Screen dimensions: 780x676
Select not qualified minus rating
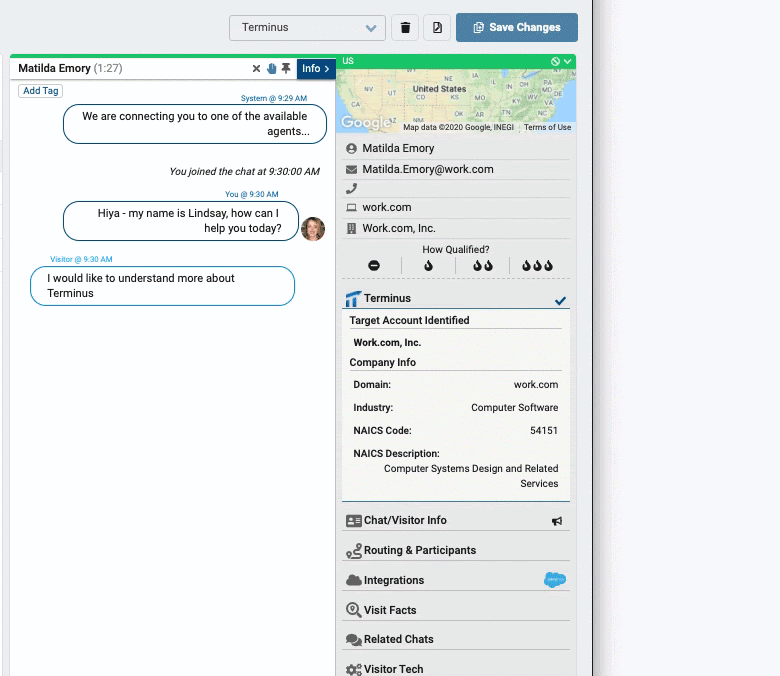(374, 266)
